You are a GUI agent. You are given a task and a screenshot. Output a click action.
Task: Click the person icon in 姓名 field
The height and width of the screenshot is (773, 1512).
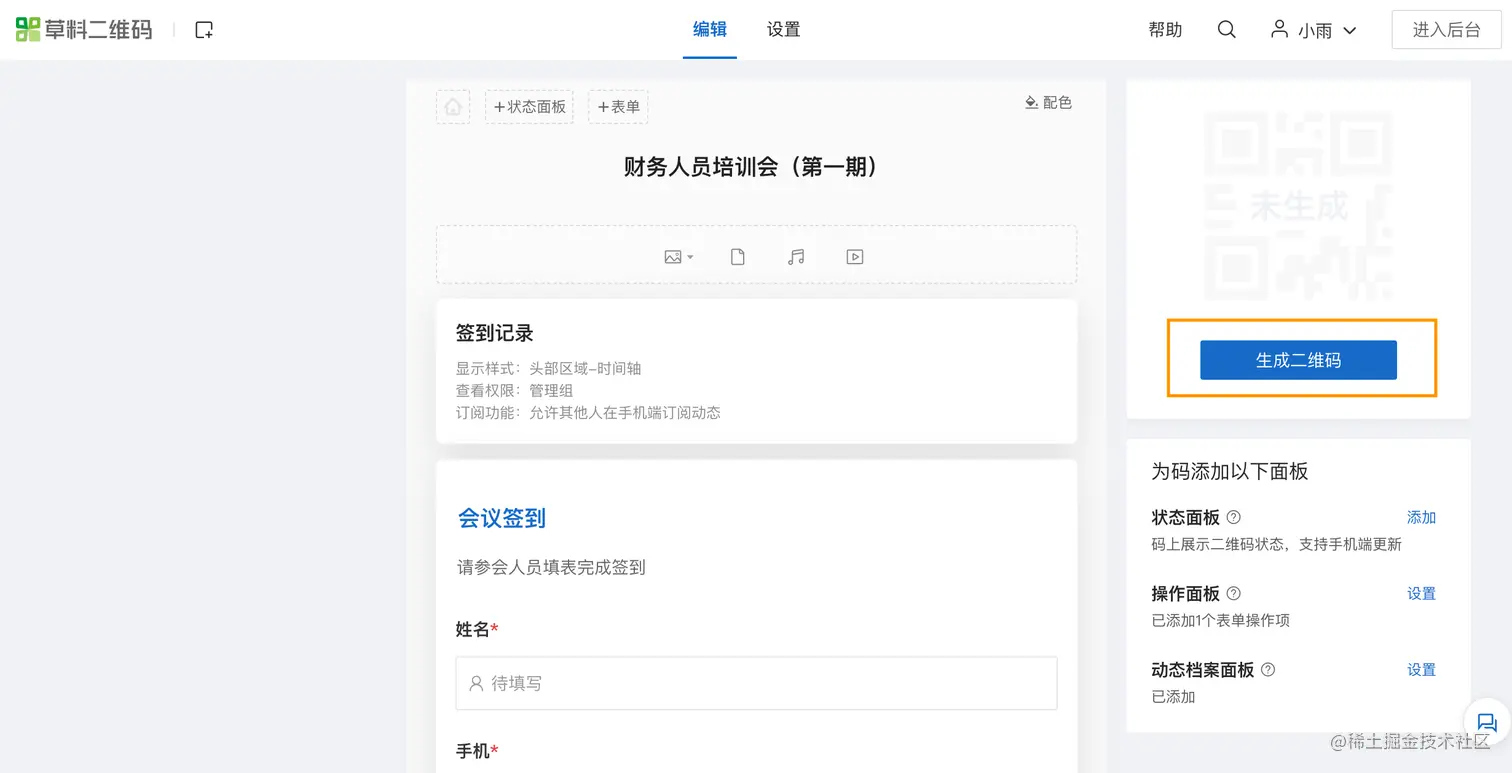476,683
